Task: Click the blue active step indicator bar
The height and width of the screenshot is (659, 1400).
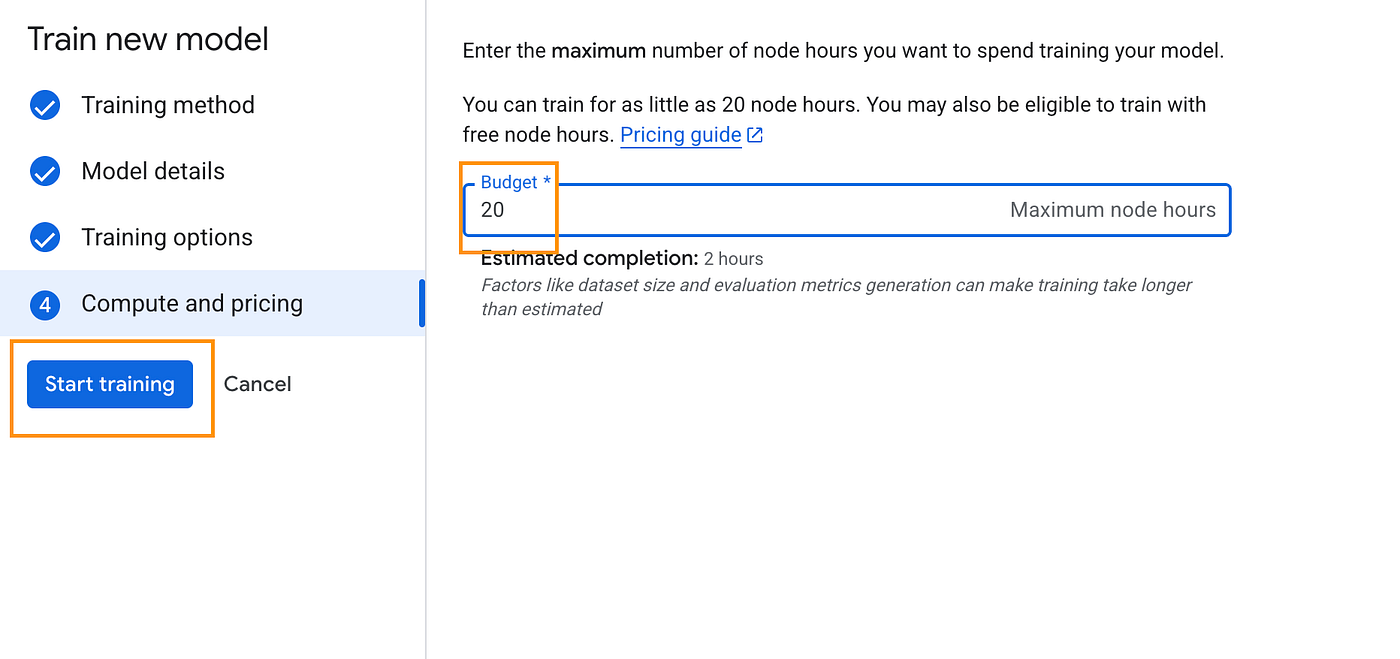Action: [x=422, y=303]
